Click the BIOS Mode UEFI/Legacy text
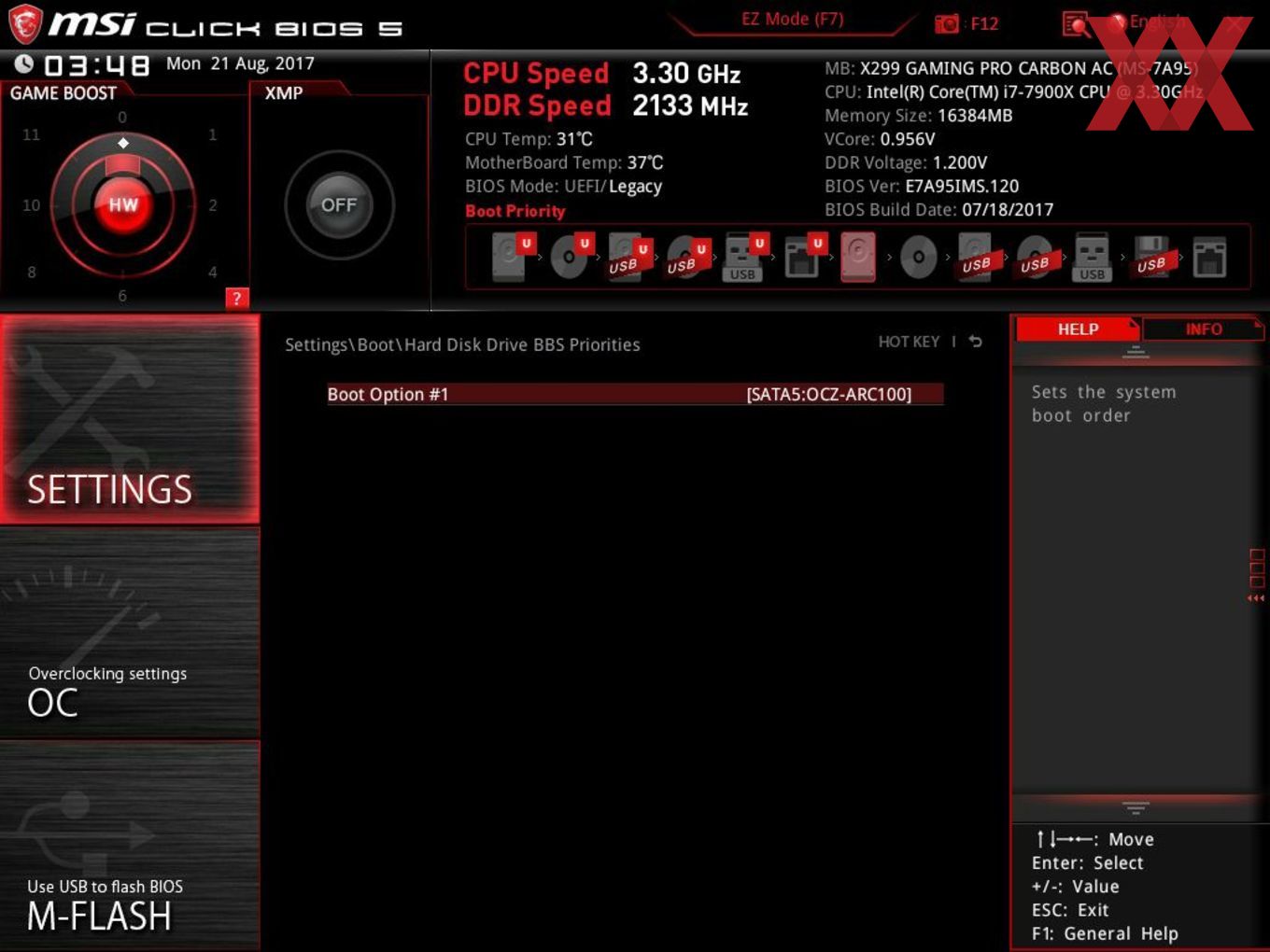This screenshot has width=1270, height=952. (563, 186)
